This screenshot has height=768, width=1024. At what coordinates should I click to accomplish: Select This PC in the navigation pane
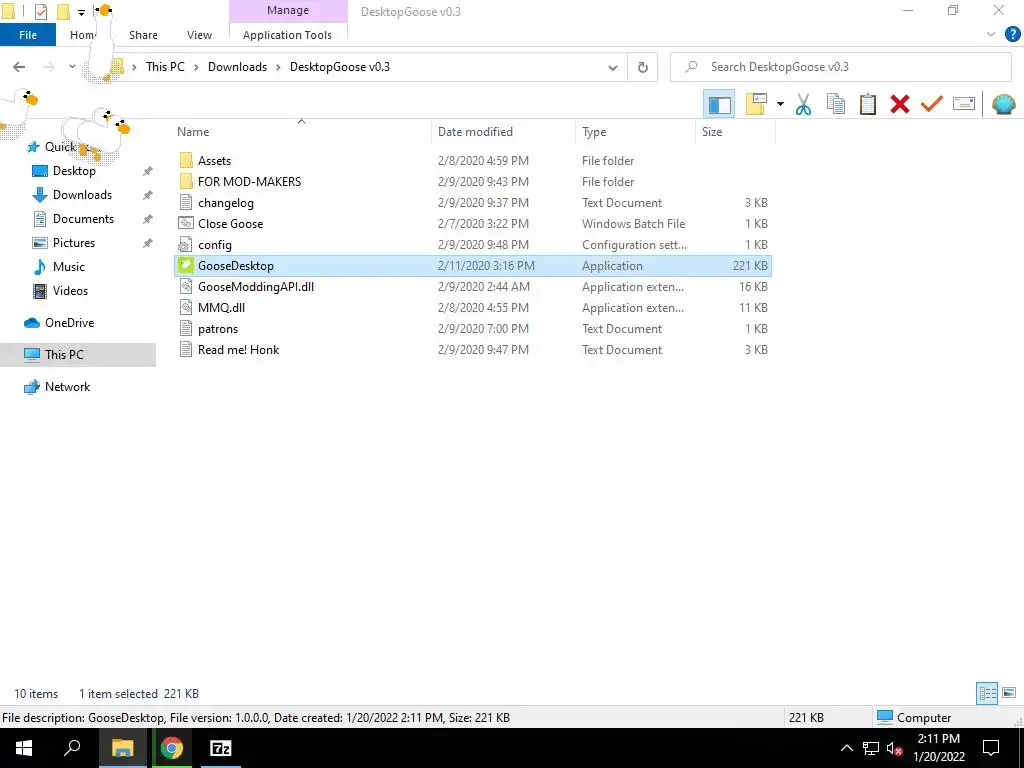[64, 355]
